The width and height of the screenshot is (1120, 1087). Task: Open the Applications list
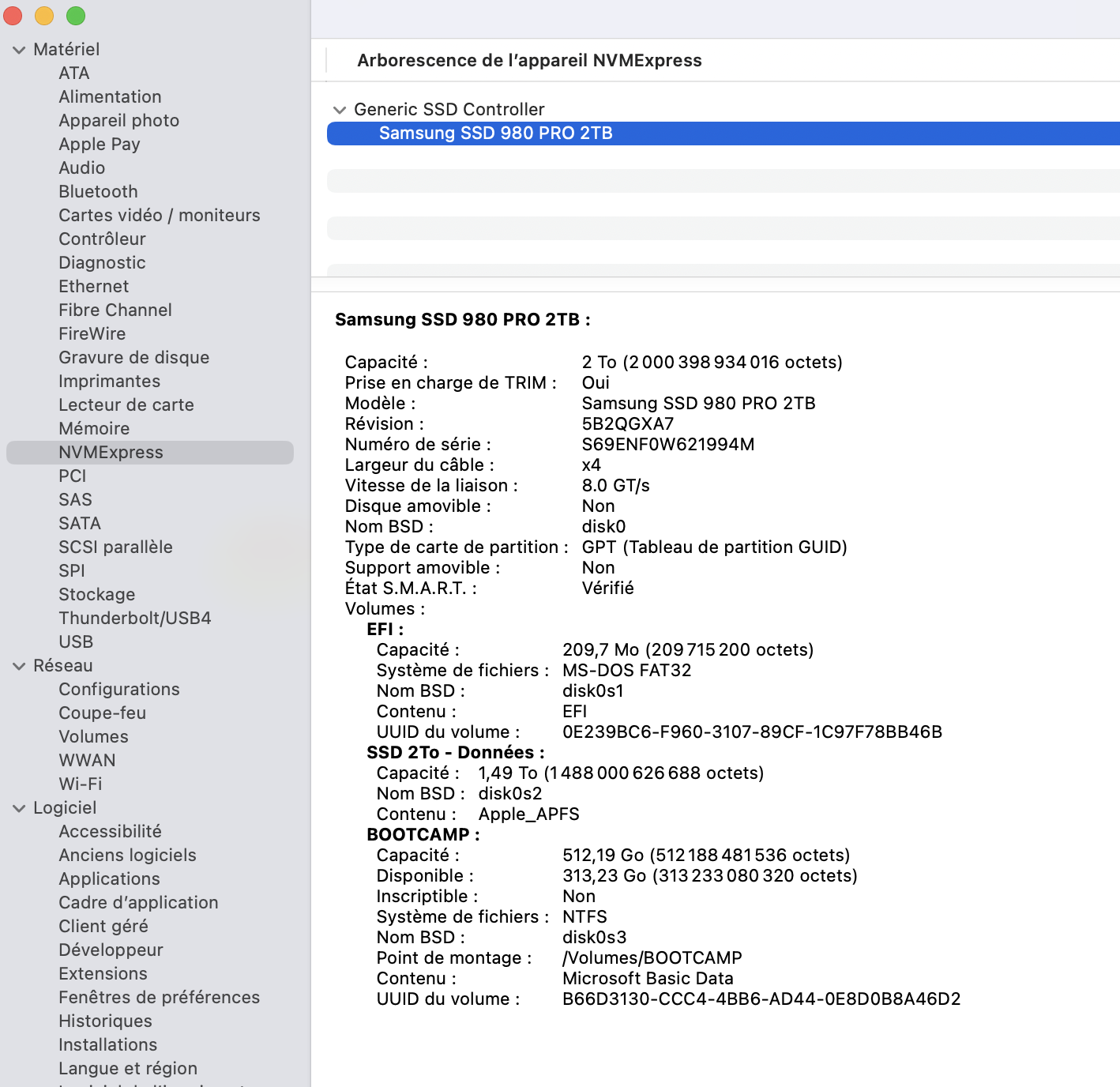coord(109,878)
